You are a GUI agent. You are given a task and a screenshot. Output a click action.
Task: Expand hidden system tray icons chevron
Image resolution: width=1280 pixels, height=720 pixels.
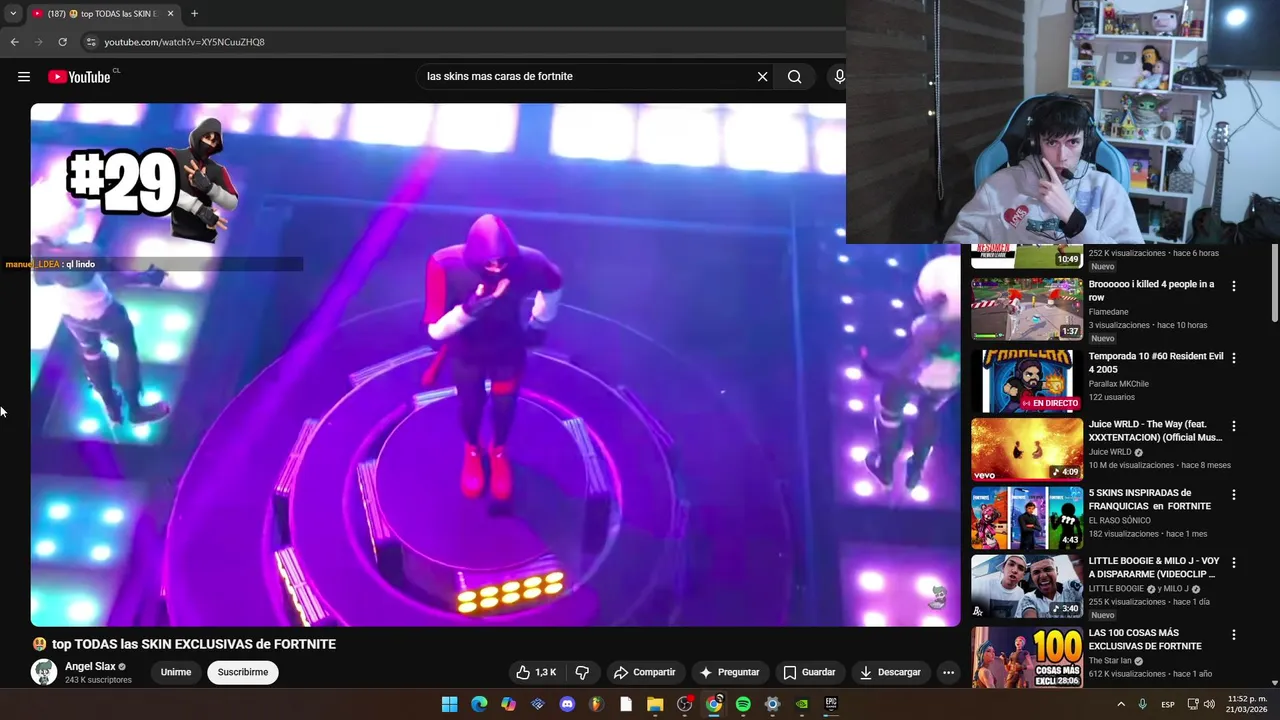click(x=1121, y=704)
